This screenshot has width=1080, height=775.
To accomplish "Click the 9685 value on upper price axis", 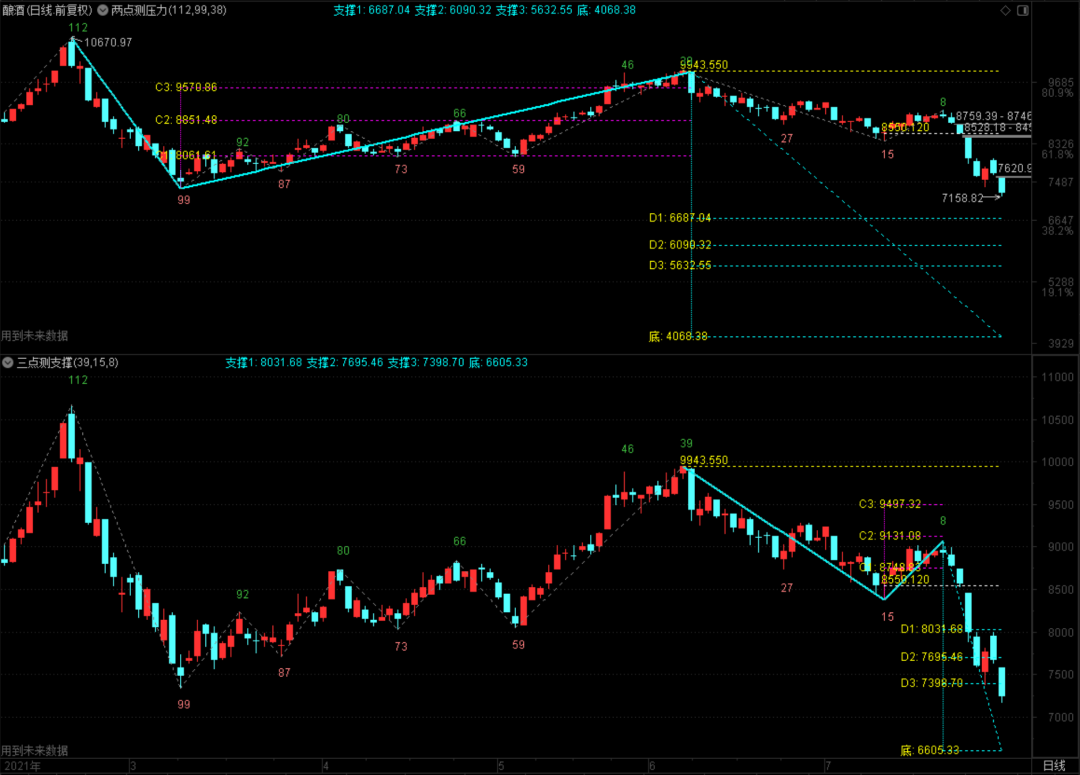I will coord(1061,83).
